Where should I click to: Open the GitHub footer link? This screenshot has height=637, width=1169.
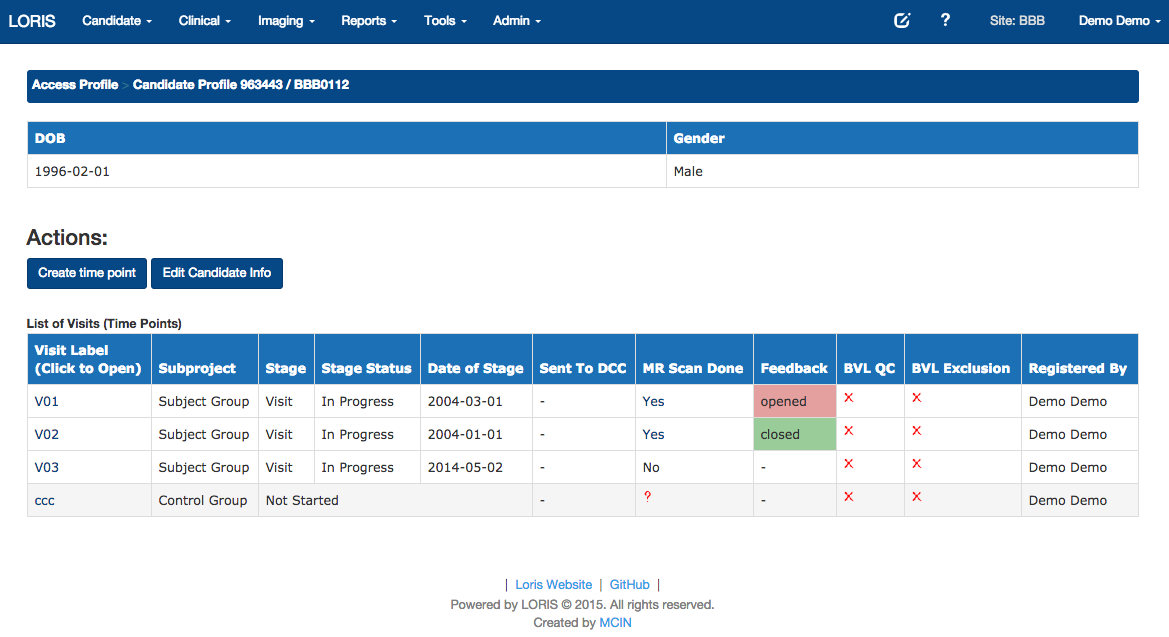pyautogui.click(x=629, y=585)
